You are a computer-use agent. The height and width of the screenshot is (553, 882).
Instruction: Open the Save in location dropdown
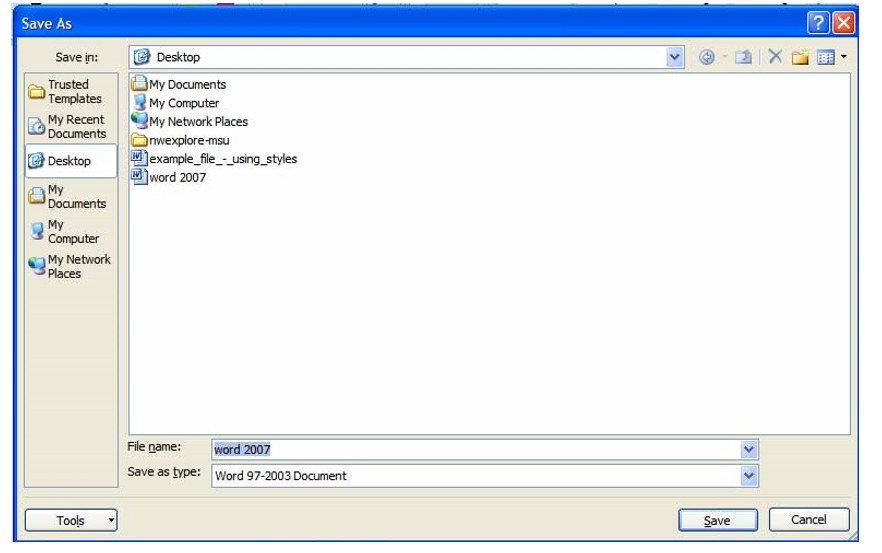[674, 57]
